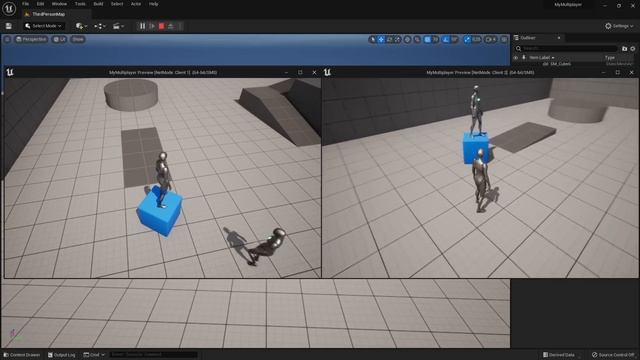Open the Cinematics clapperboard dropdown
The height and width of the screenshot is (360, 640).
click(118, 26)
